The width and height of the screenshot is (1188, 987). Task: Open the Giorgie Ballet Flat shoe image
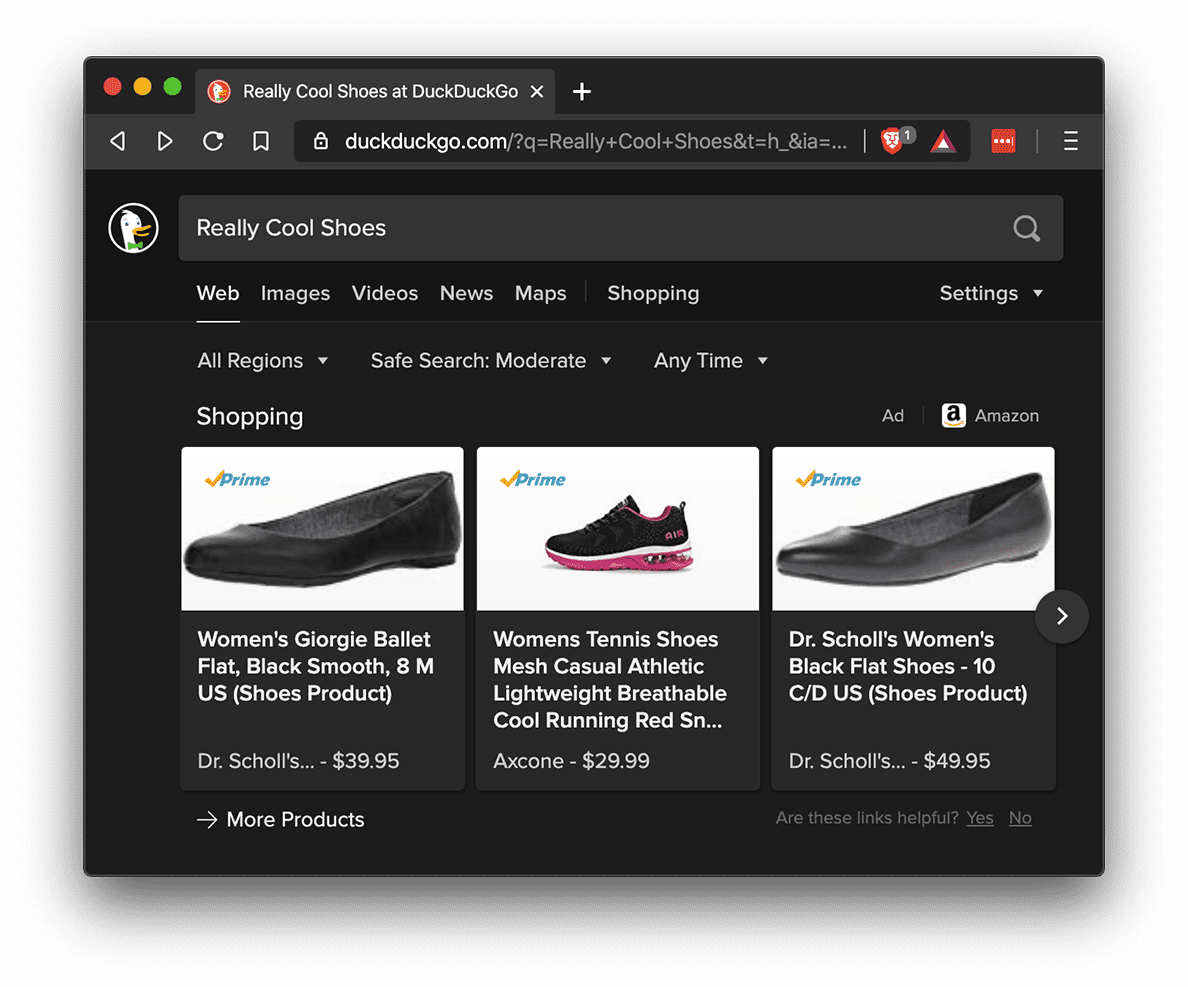click(322, 529)
